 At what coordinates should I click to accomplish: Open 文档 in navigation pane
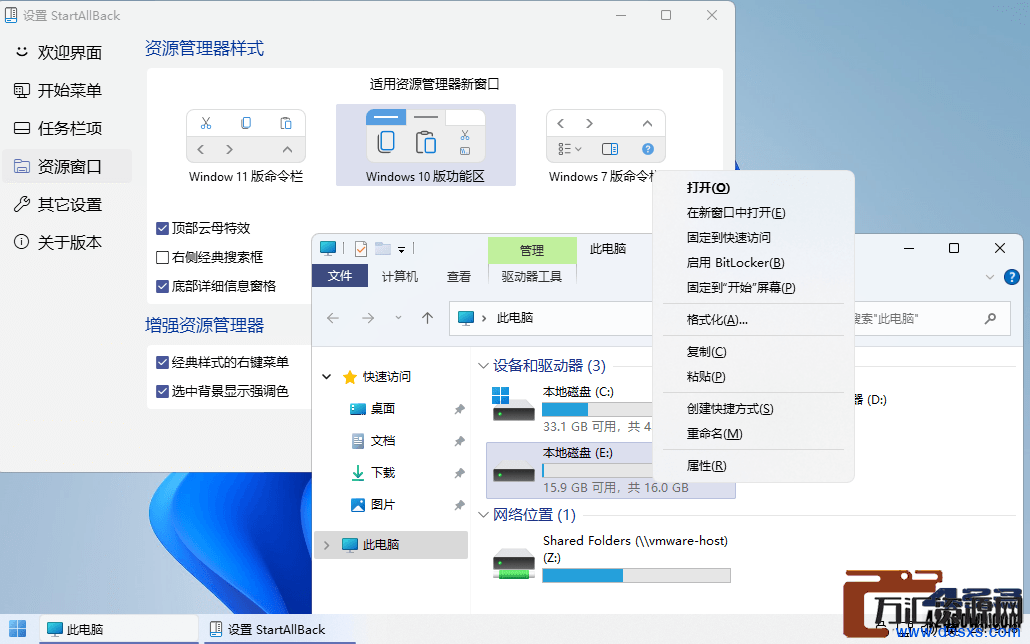tap(383, 441)
